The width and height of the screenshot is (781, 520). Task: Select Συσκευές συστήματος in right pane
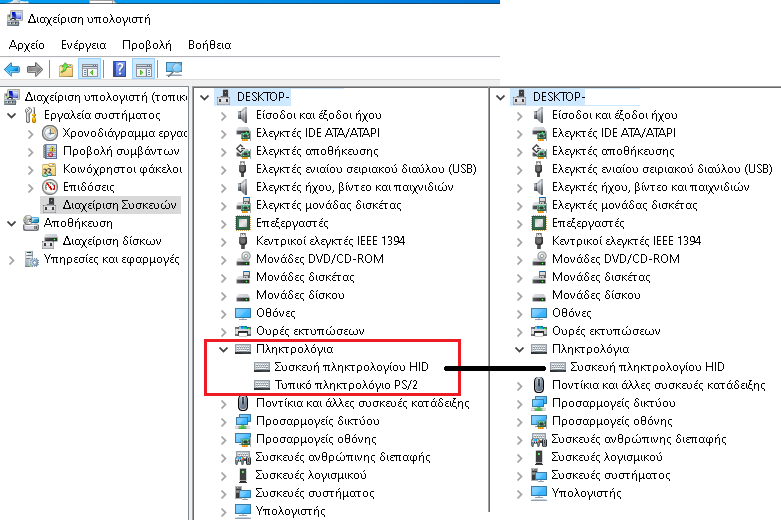point(611,475)
